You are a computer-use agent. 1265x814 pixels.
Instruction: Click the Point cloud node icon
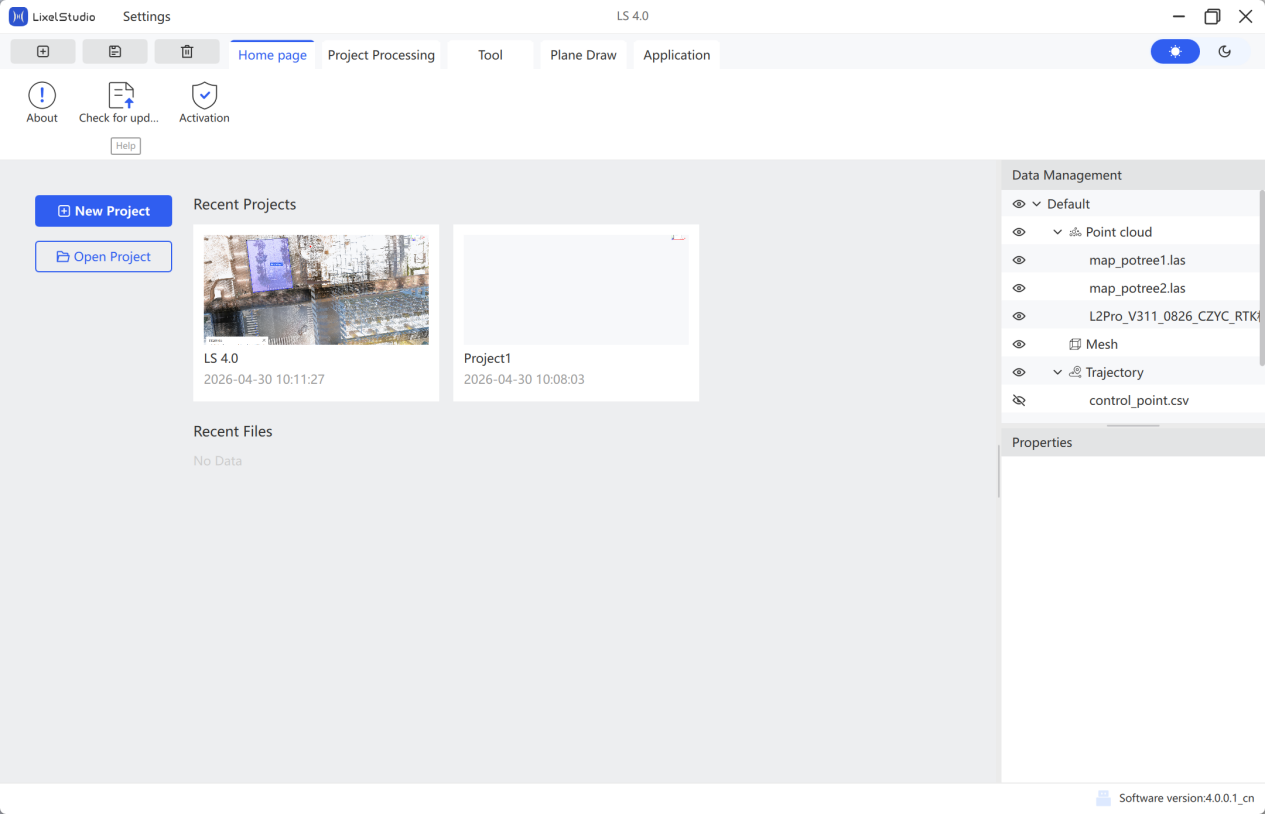(x=1075, y=232)
